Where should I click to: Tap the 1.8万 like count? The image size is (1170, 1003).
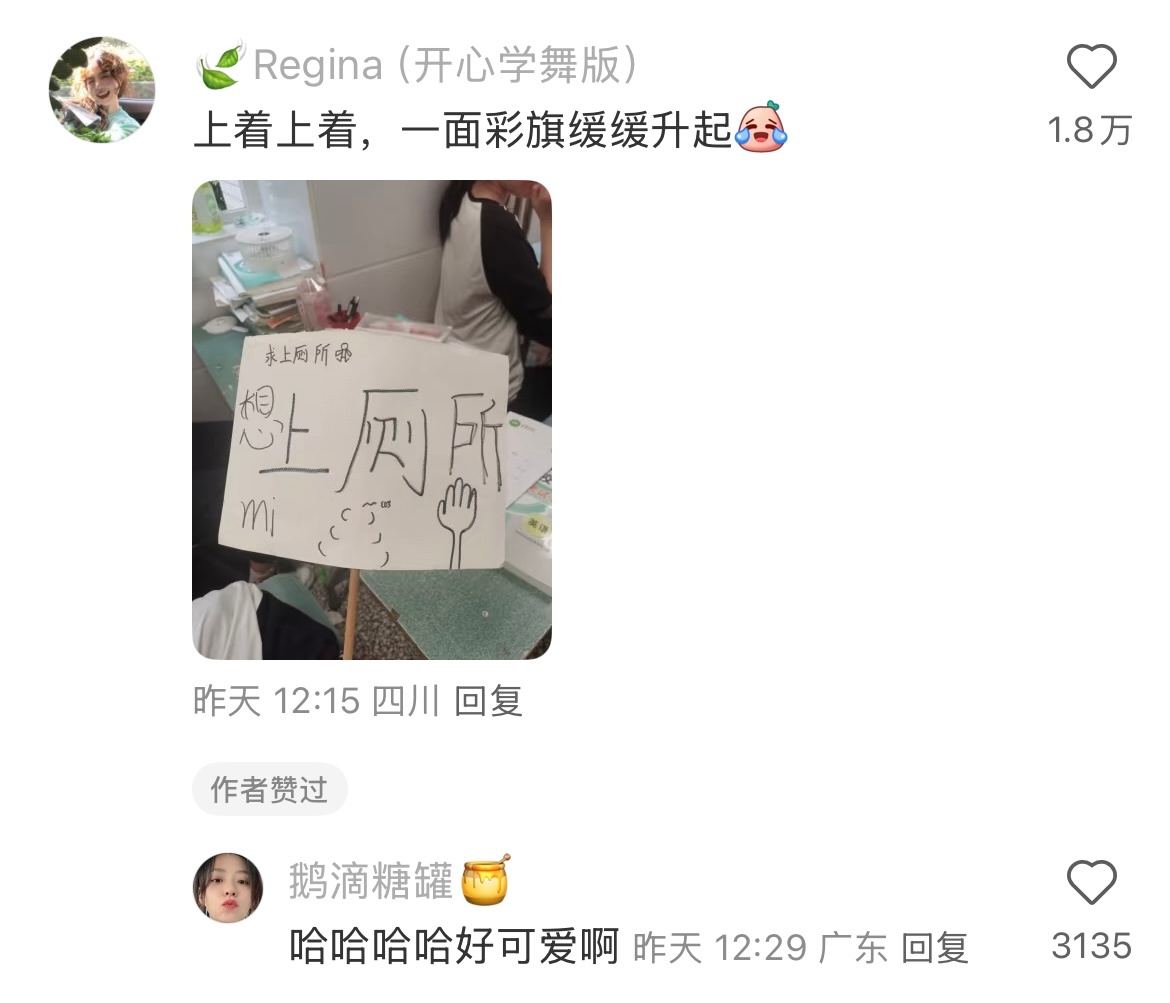[x=1090, y=131]
